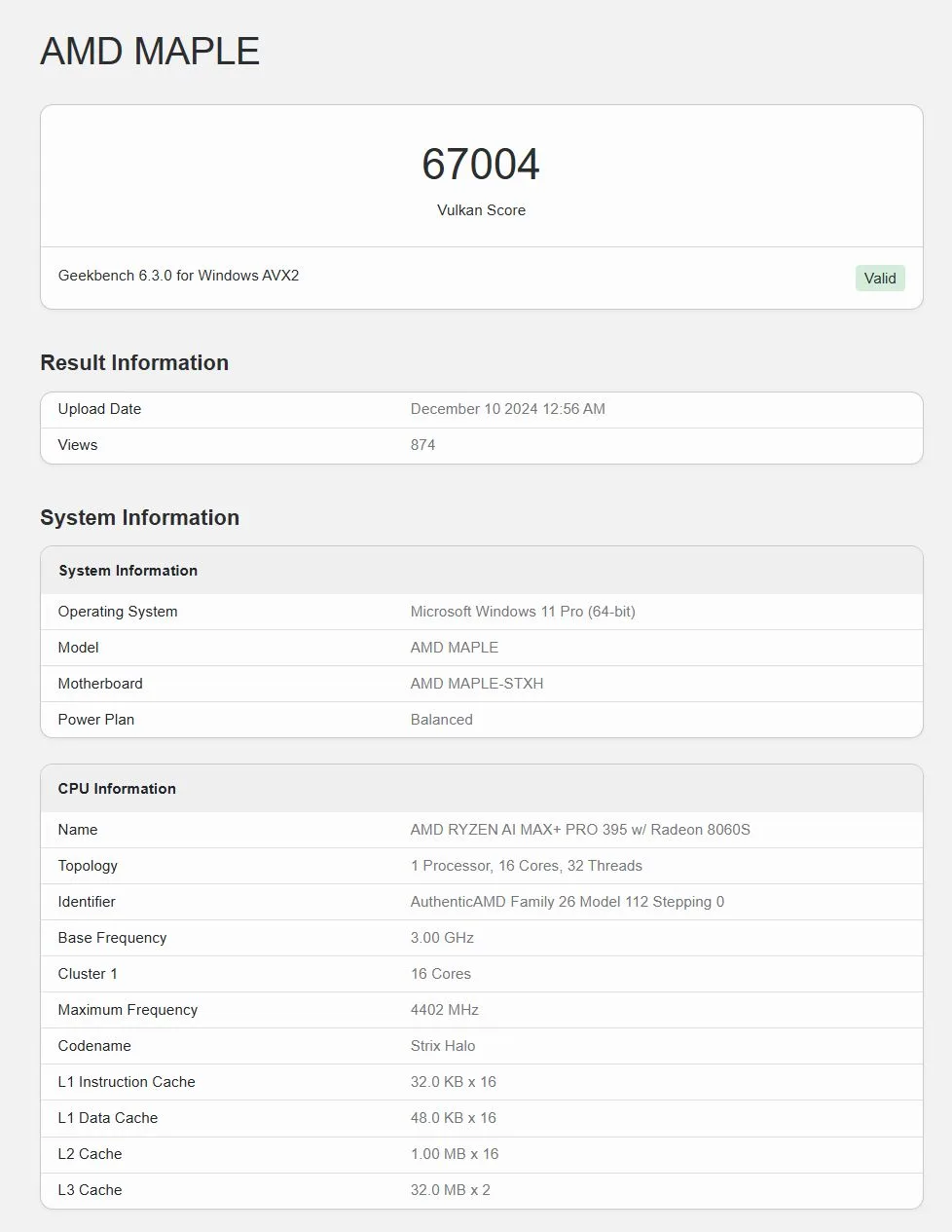Click the Cluster 1 label
The height and width of the screenshot is (1232, 952).
click(x=88, y=974)
